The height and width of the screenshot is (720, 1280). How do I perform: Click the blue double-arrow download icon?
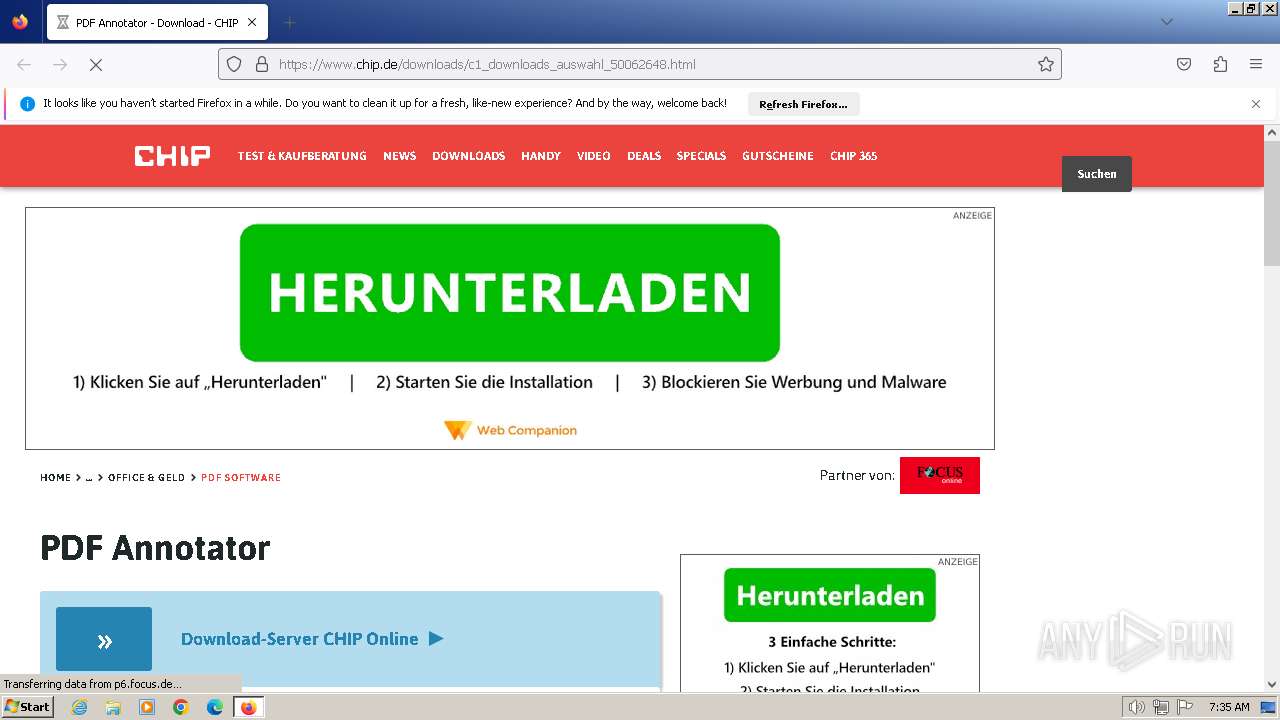pos(104,639)
